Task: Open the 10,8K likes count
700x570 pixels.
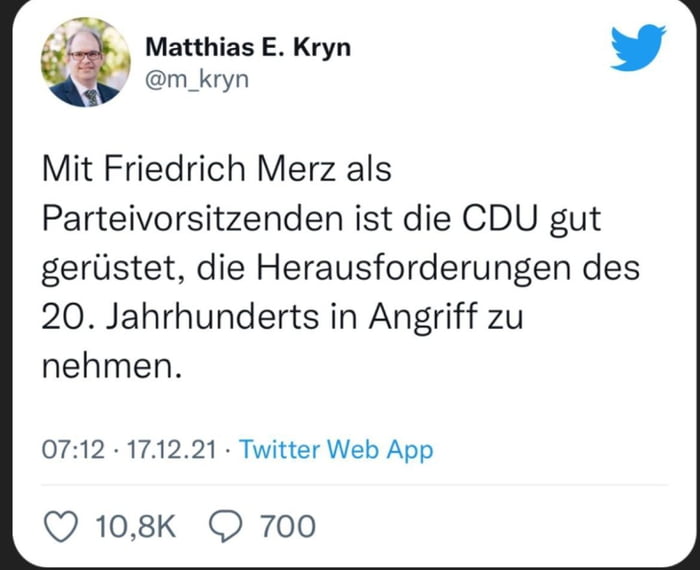Action: click(x=137, y=525)
